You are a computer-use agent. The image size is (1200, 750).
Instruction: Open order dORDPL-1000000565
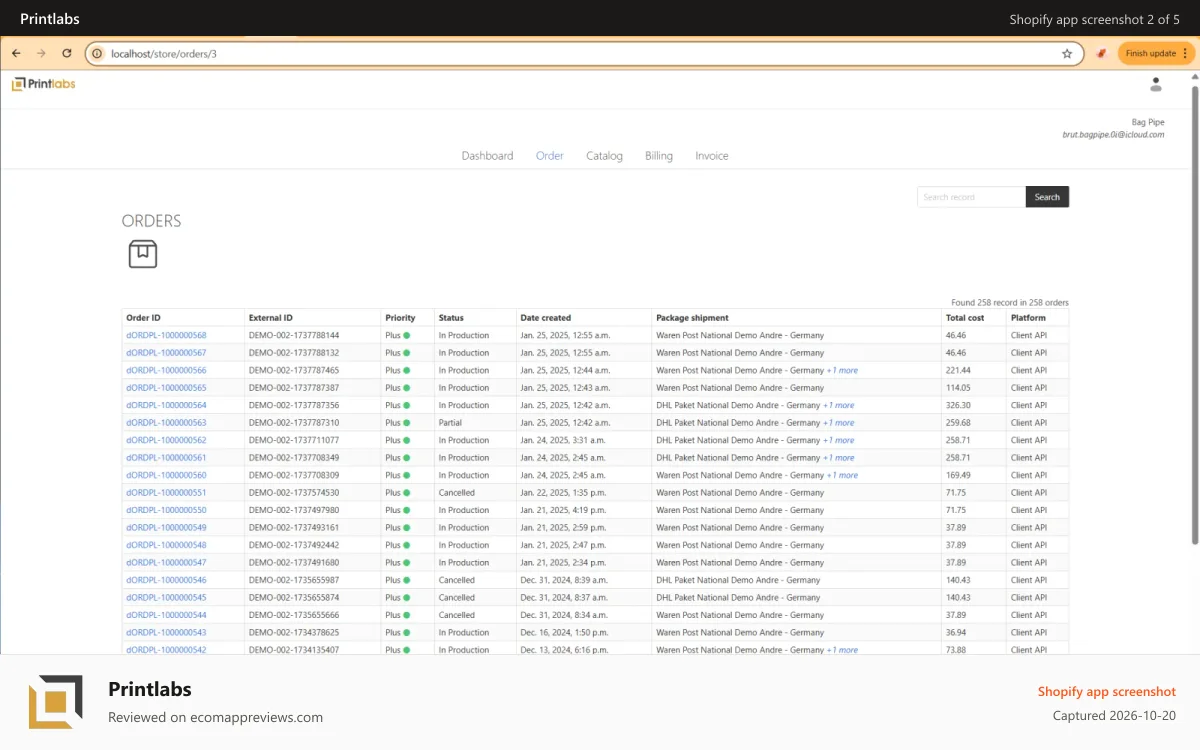tap(166, 388)
